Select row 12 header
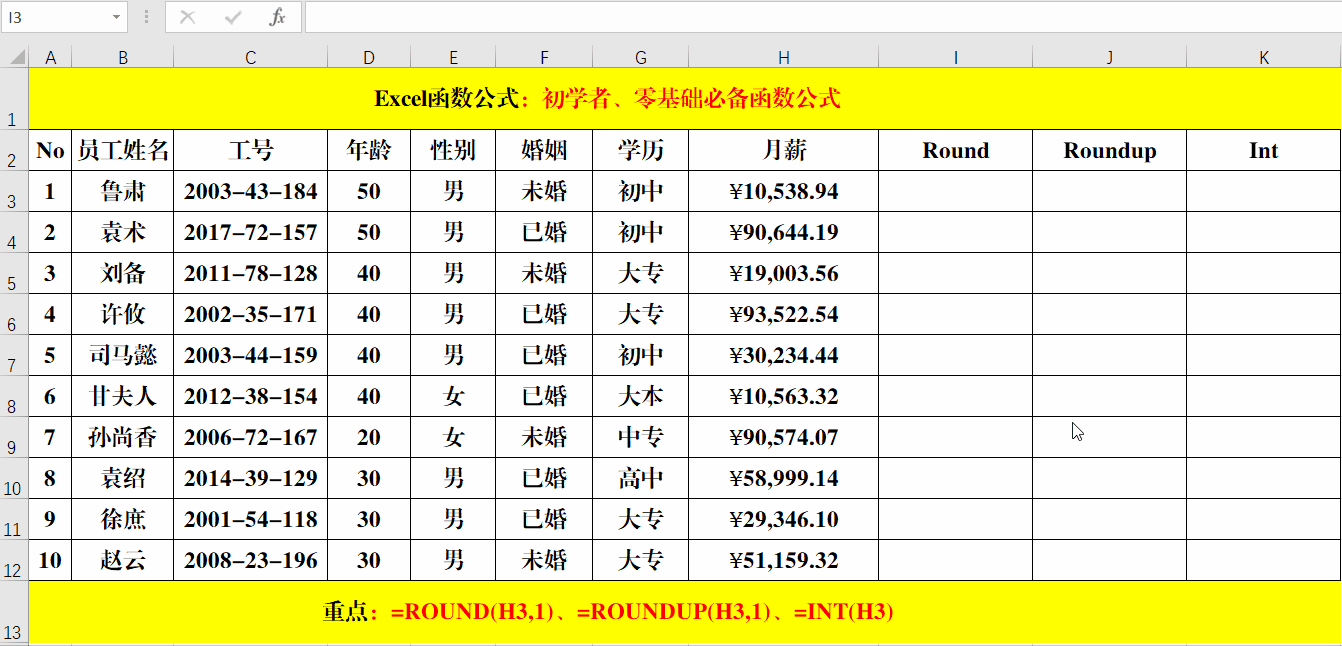Screen dimensions: 1342x646 click(15, 560)
